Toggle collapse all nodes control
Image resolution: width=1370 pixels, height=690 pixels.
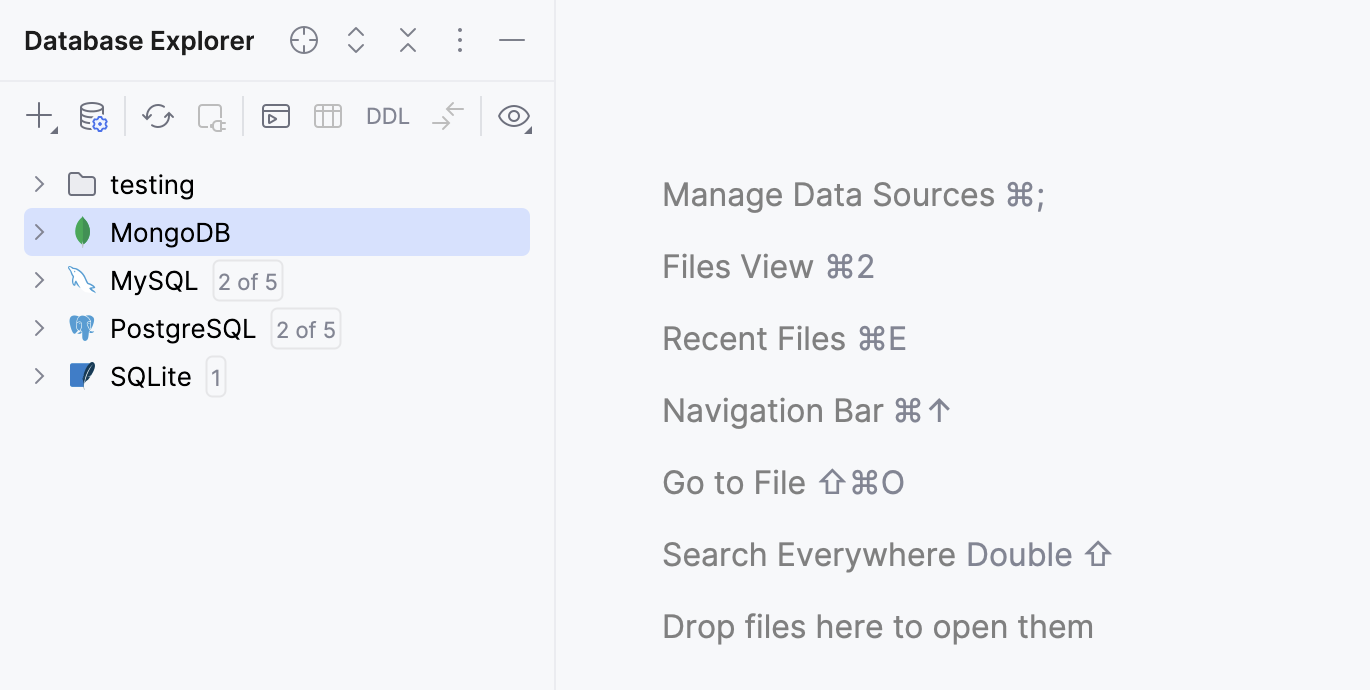point(407,40)
